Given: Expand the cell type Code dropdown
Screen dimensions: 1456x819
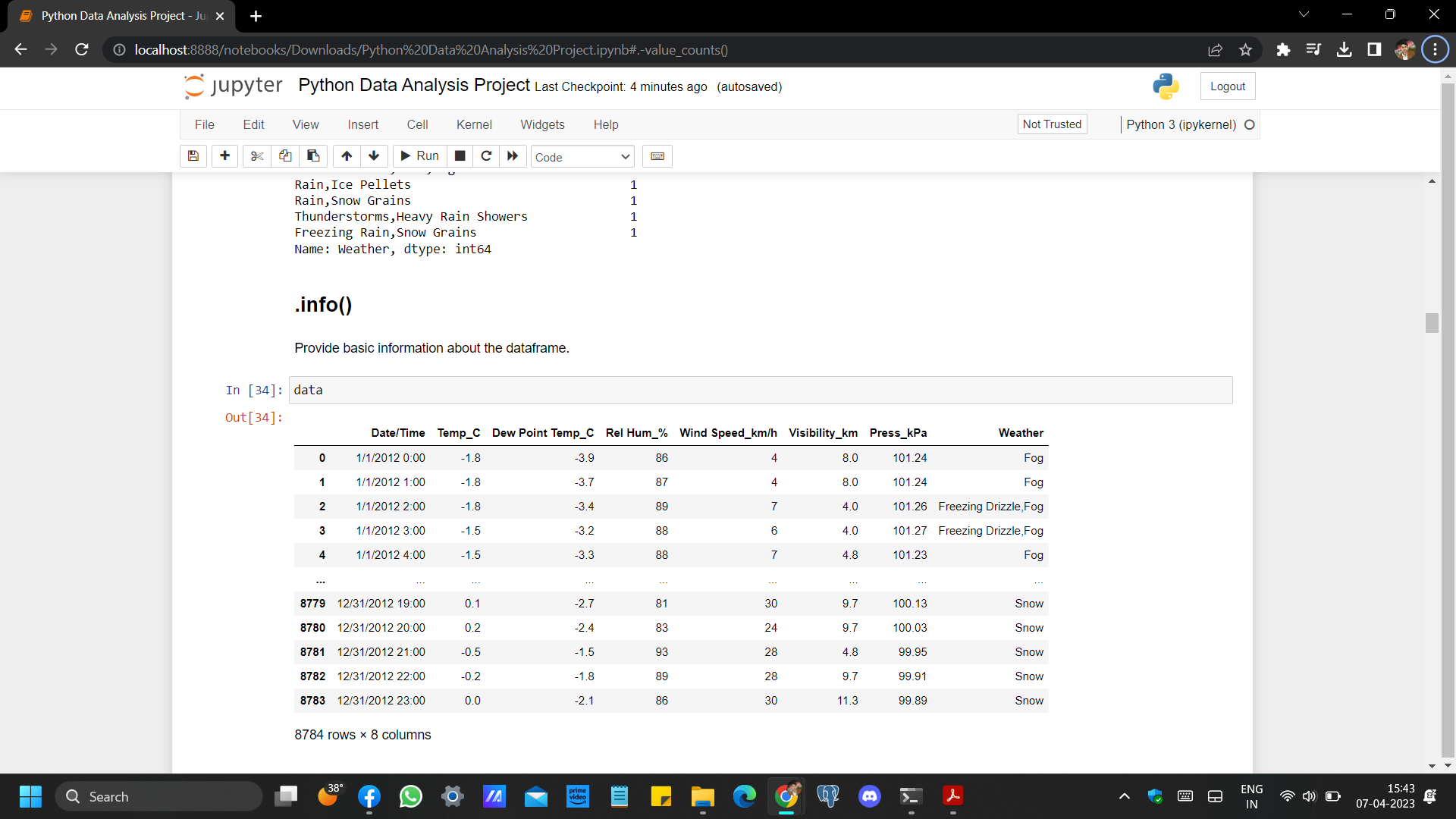Looking at the screenshot, I should click(x=582, y=157).
